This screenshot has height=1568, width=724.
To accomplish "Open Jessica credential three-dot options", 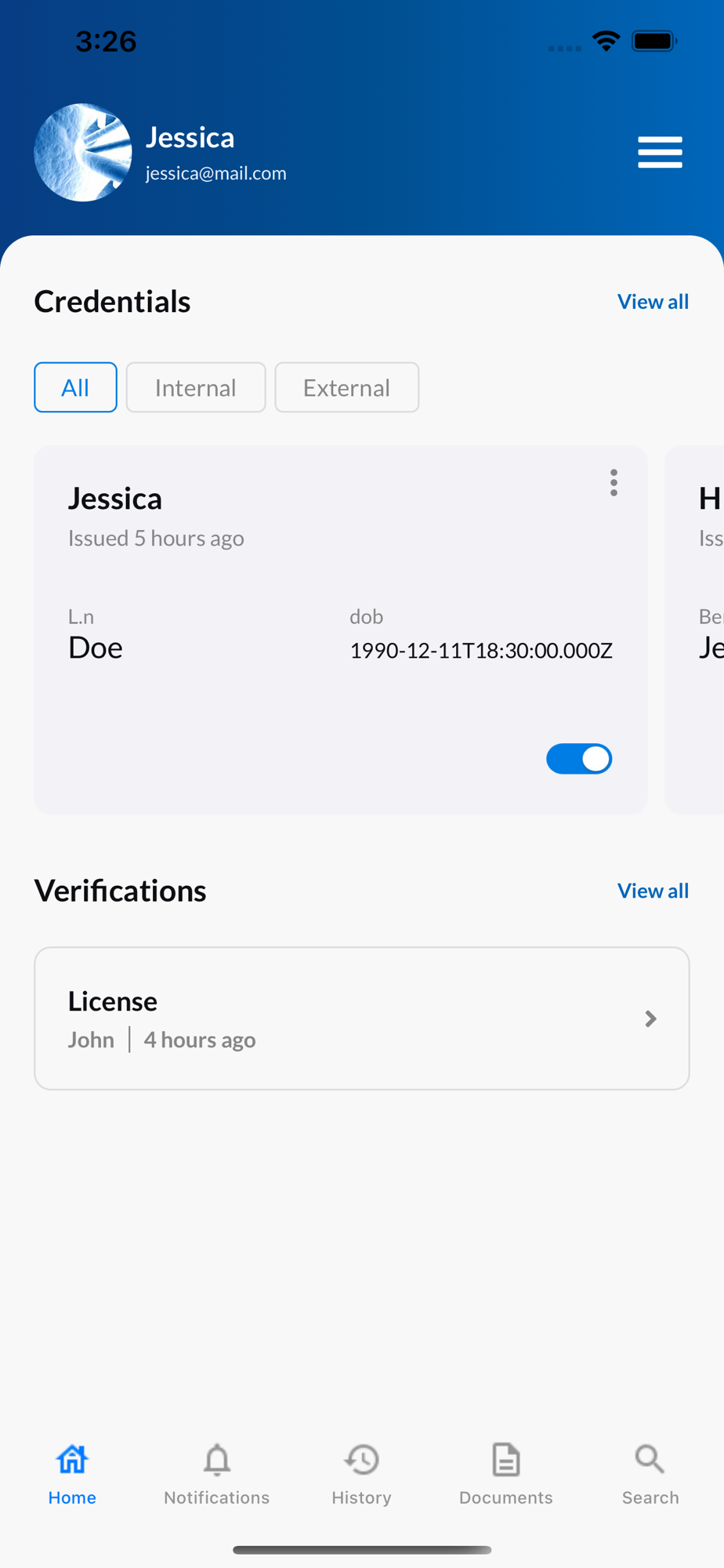I will pos(614,483).
